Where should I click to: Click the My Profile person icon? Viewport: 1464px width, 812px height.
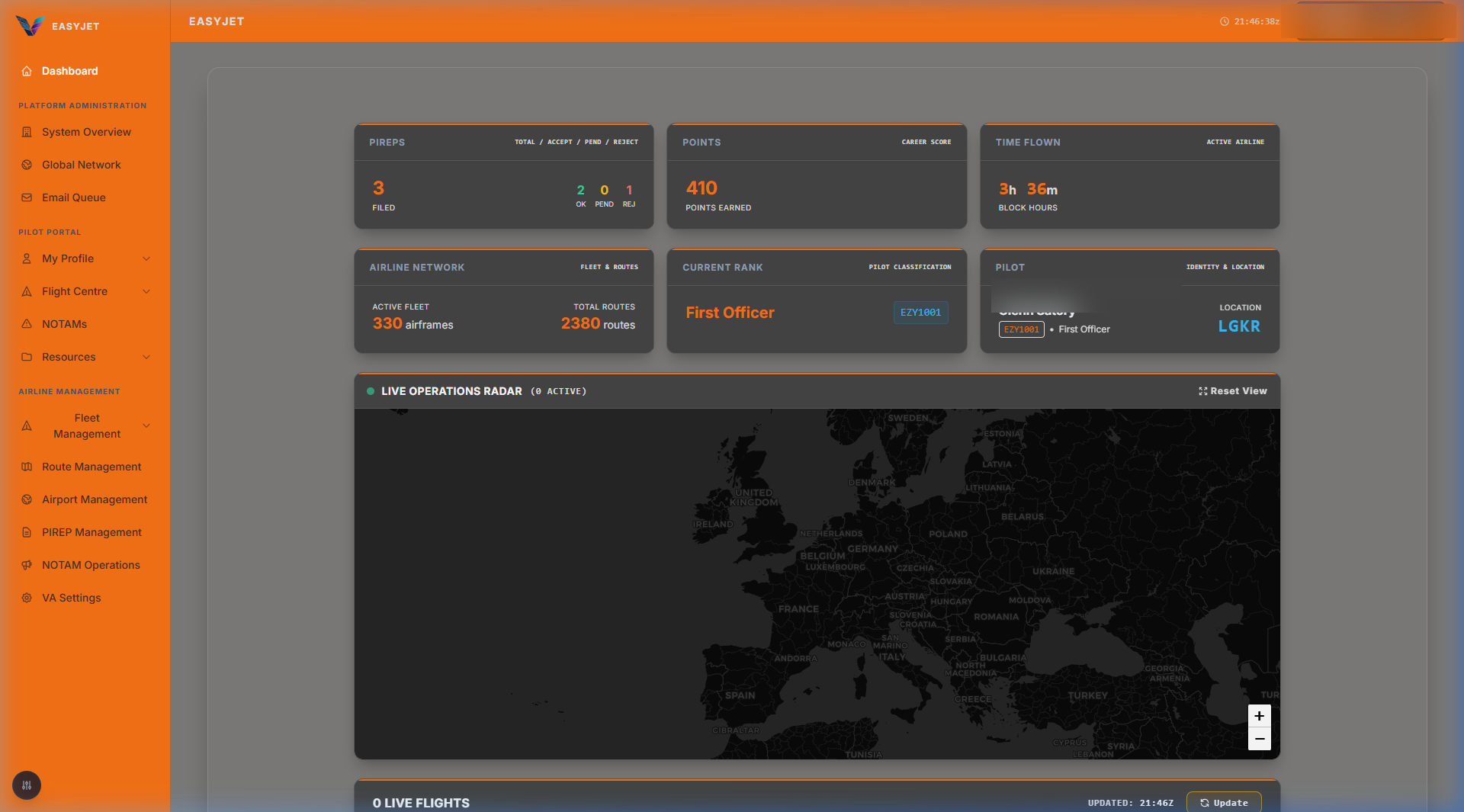27,258
